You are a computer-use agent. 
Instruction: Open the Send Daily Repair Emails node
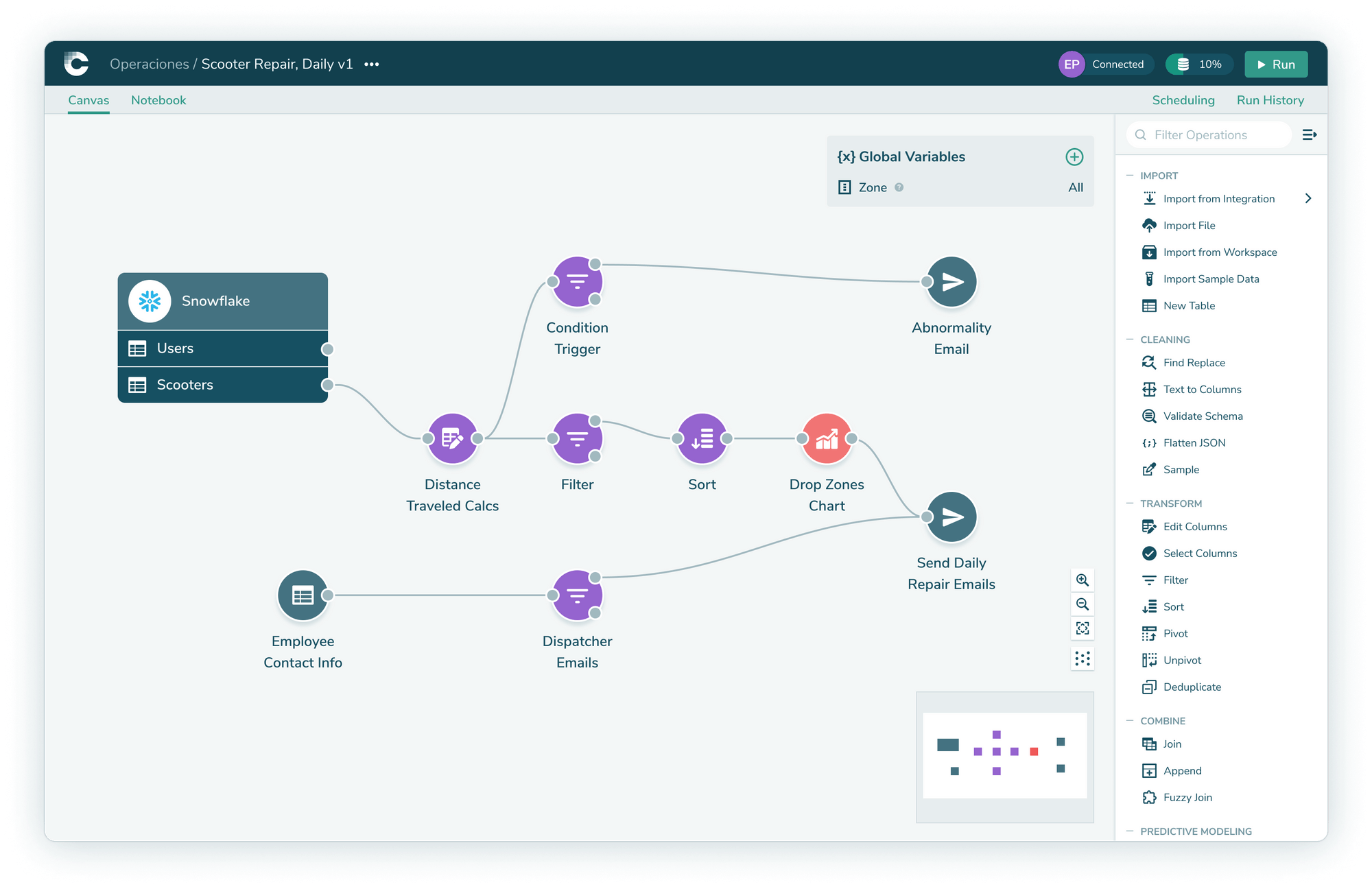coord(951,517)
